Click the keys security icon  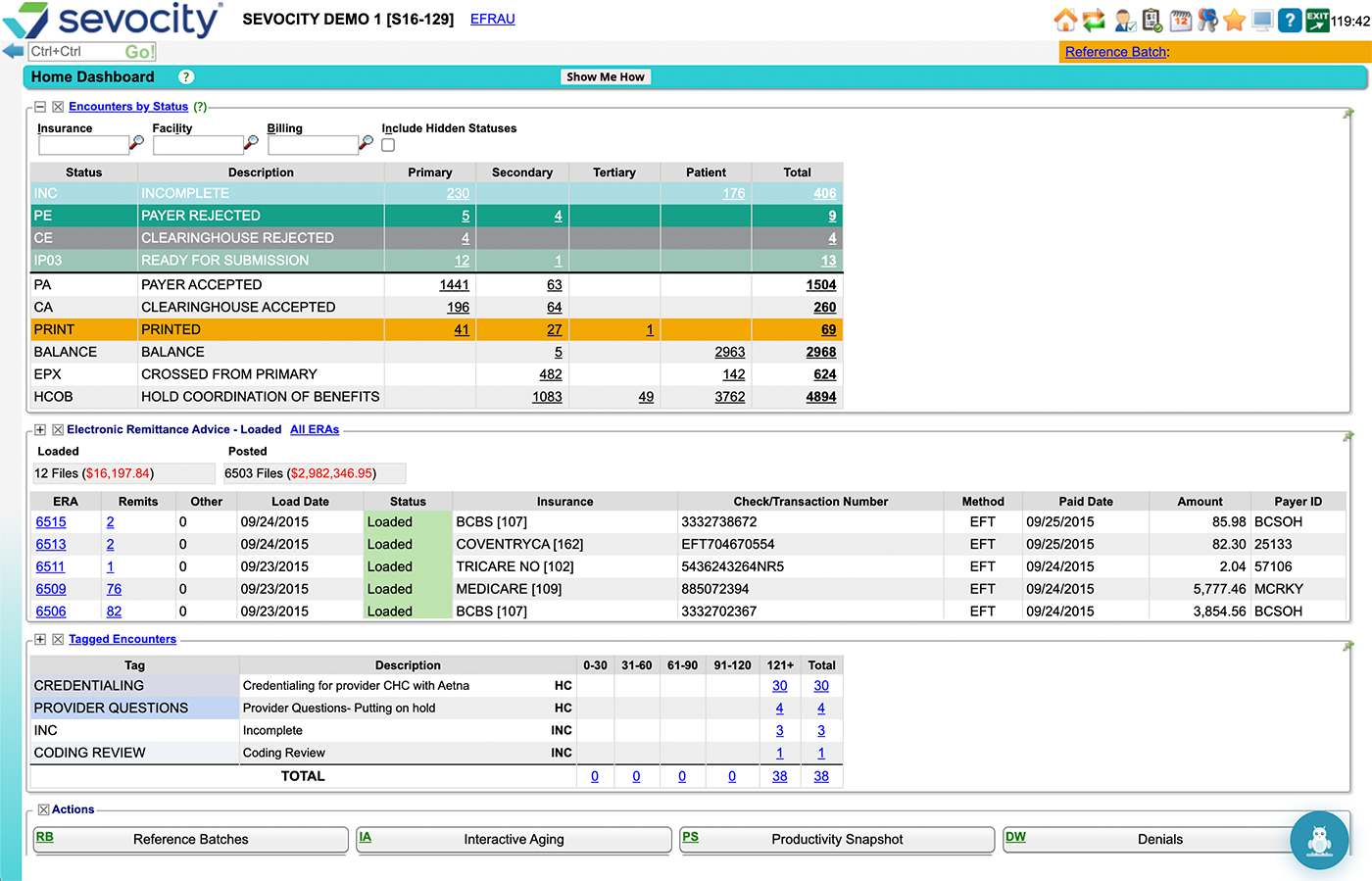1207,20
